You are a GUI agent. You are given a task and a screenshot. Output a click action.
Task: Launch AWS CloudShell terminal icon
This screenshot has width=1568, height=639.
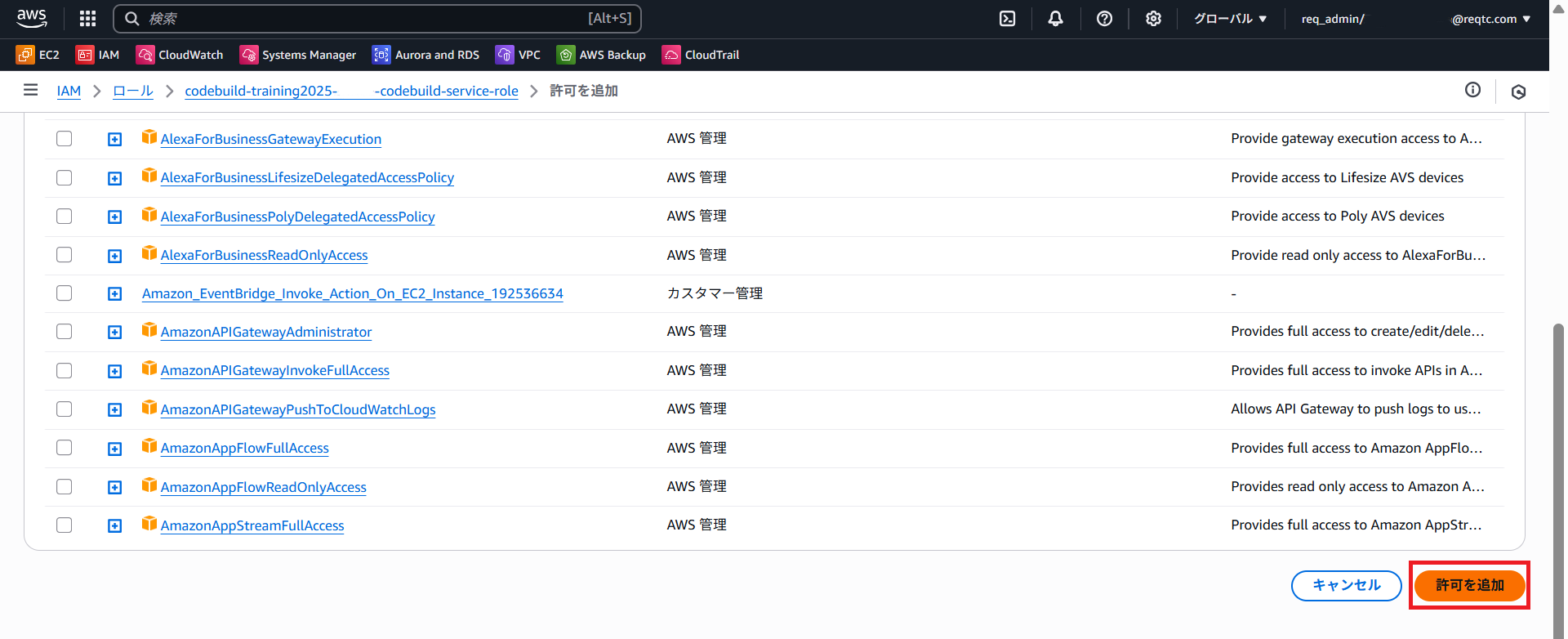click(x=1008, y=18)
